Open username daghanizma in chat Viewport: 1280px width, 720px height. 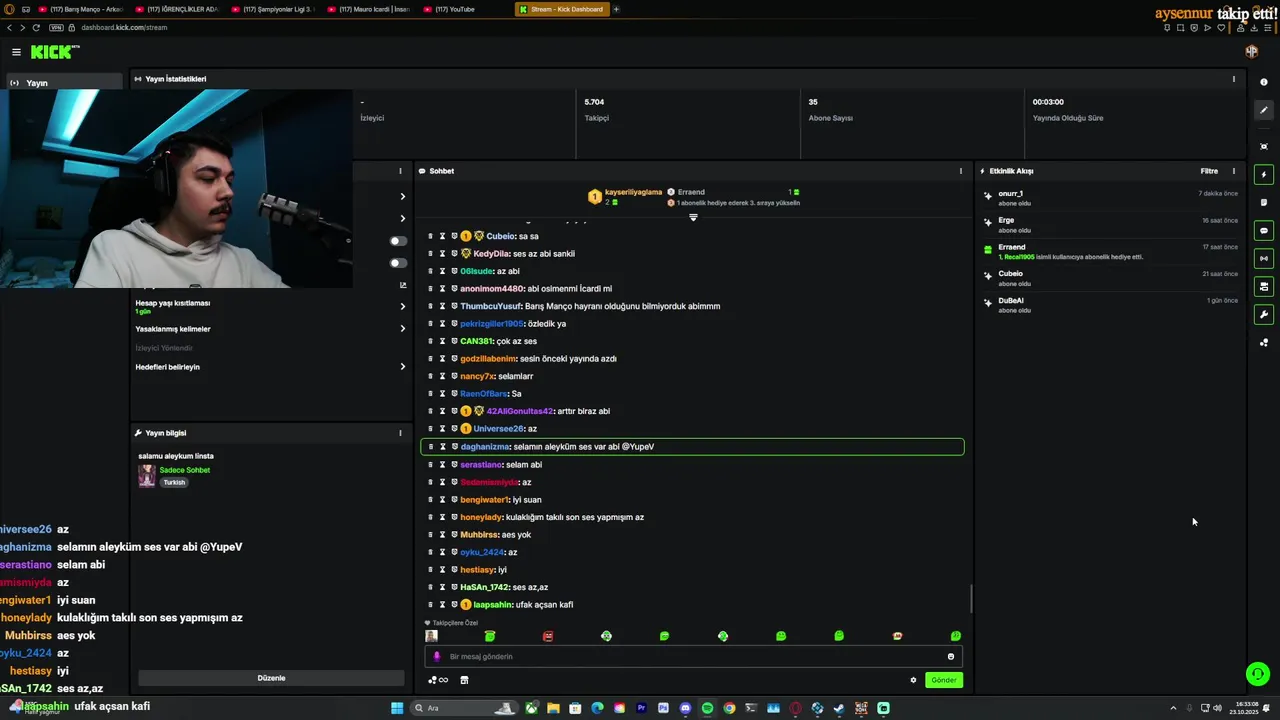pyautogui.click(x=485, y=447)
